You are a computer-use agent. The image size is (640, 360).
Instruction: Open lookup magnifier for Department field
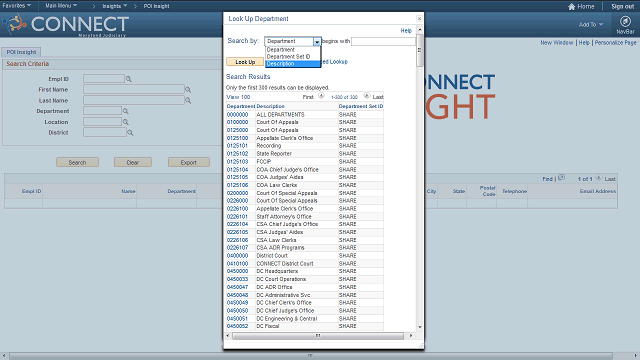coord(126,111)
